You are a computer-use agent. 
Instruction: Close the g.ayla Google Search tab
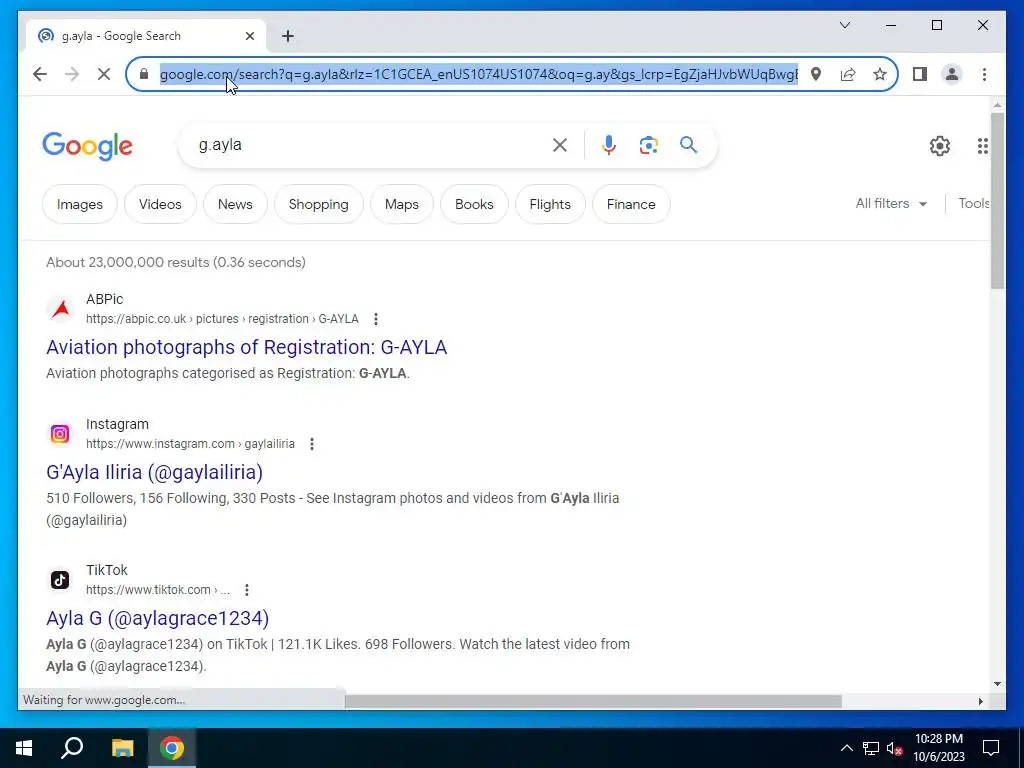pyautogui.click(x=249, y=36)
